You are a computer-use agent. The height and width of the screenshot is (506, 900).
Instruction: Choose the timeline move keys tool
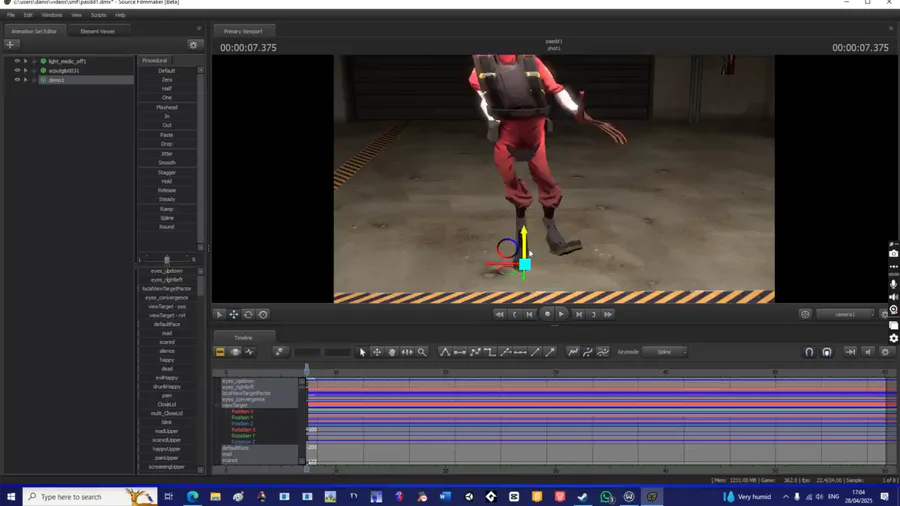tap(377, 352)
